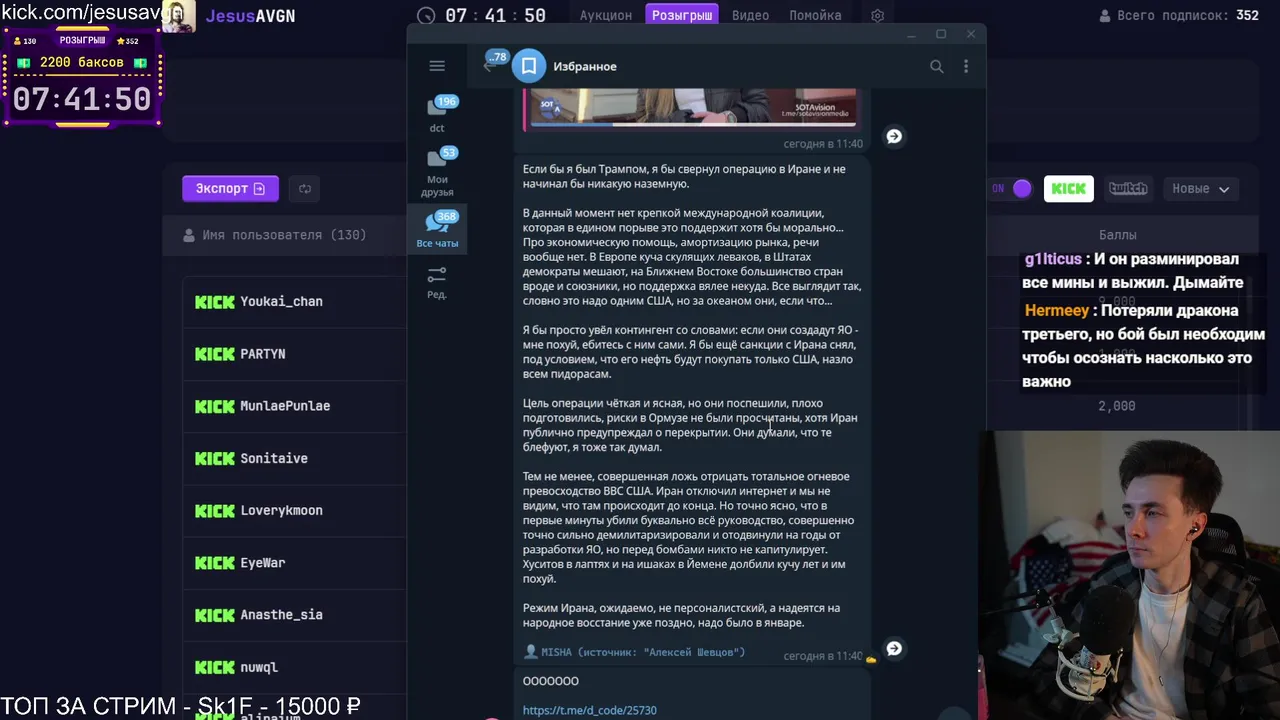Go back using the Telegram back arrow
This screenshot has width=1280, height=720.
click(488, 66)
